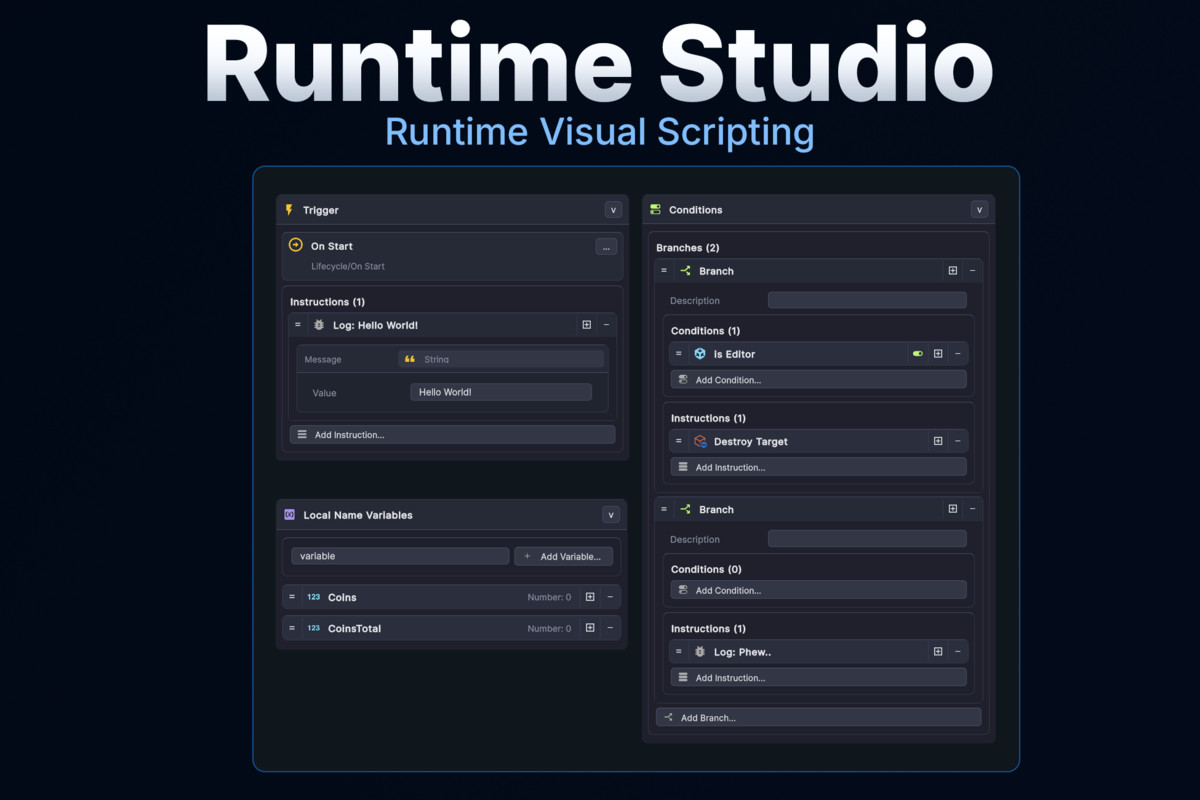Click Add Instruction in the Trigger panel
1200x800 pixels.
(452, 435)
